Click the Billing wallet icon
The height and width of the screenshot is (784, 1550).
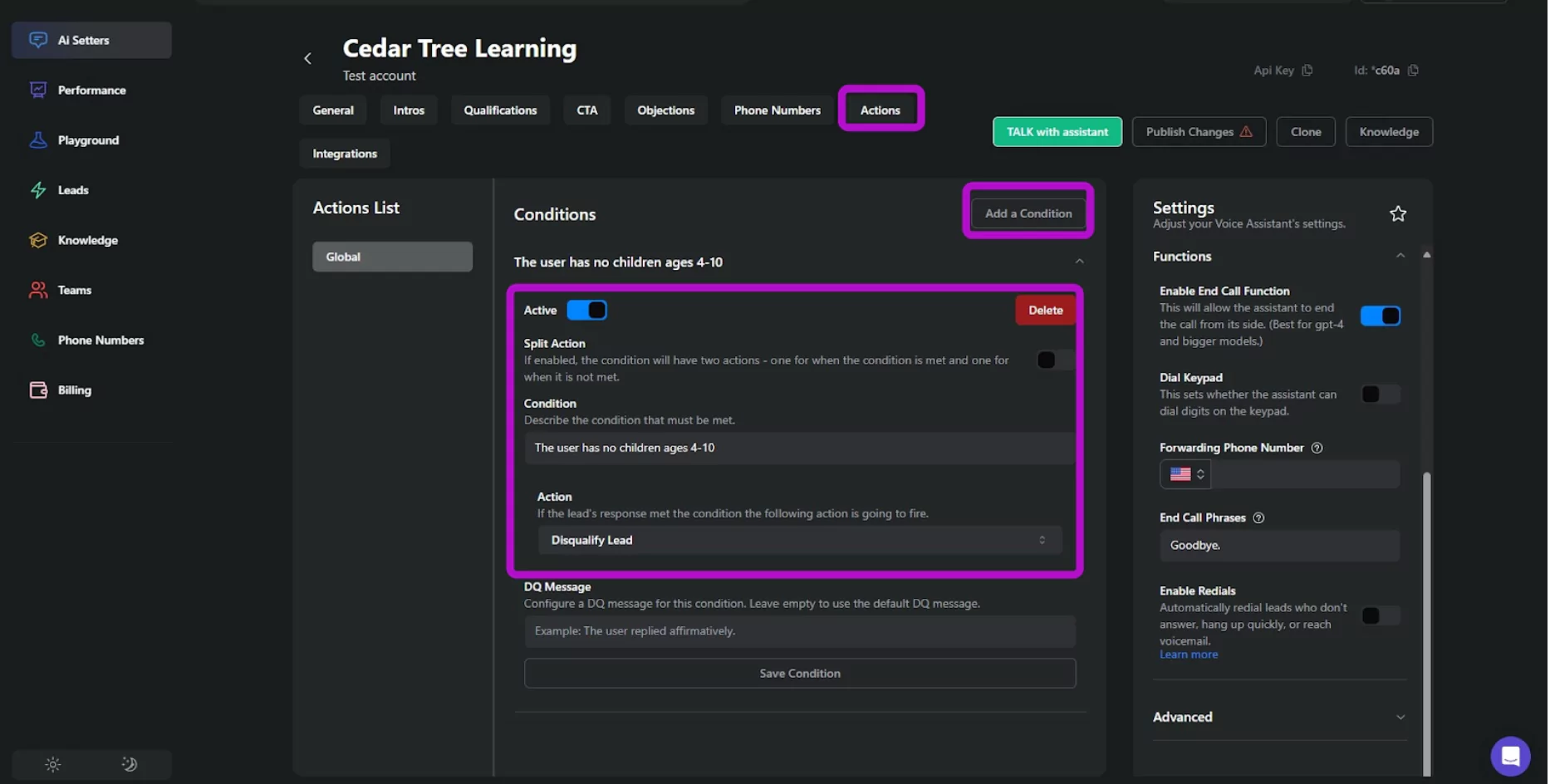(x=38, y=390)
